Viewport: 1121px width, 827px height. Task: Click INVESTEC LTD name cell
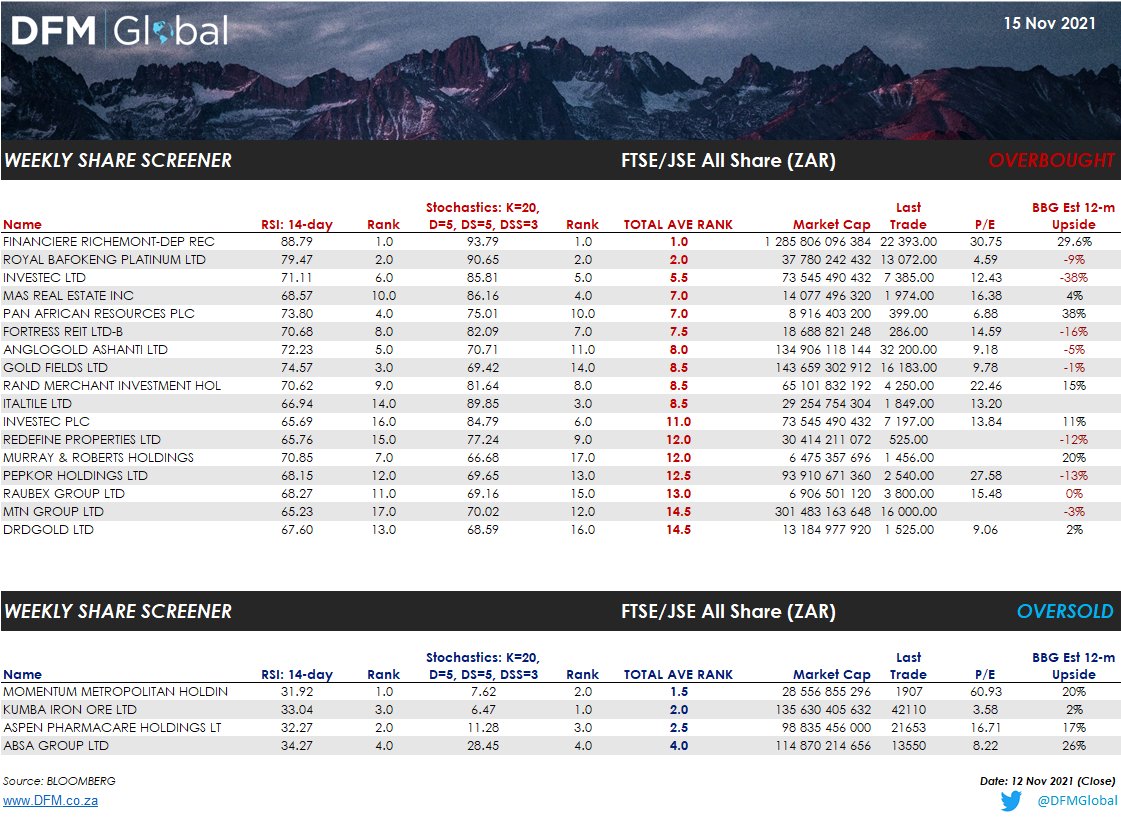[x=44, y=277]
